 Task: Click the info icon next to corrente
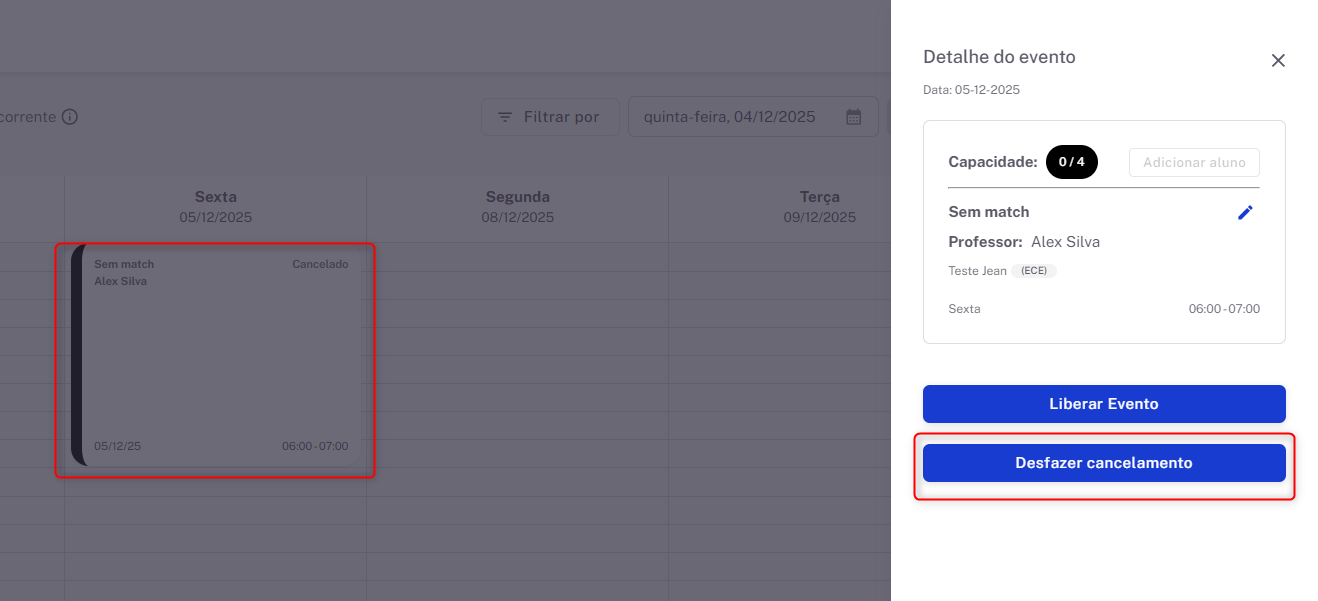click(69, 117)
